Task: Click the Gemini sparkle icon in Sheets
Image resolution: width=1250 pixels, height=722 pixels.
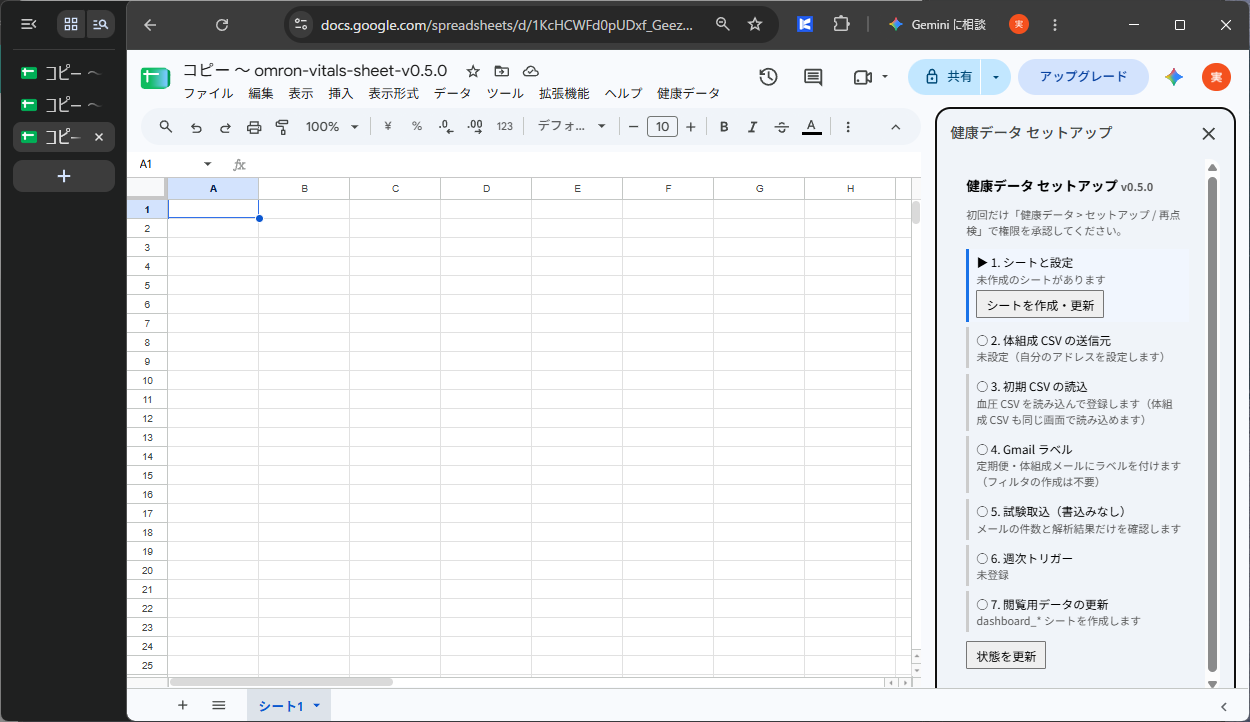Action: click(1174, 77)
